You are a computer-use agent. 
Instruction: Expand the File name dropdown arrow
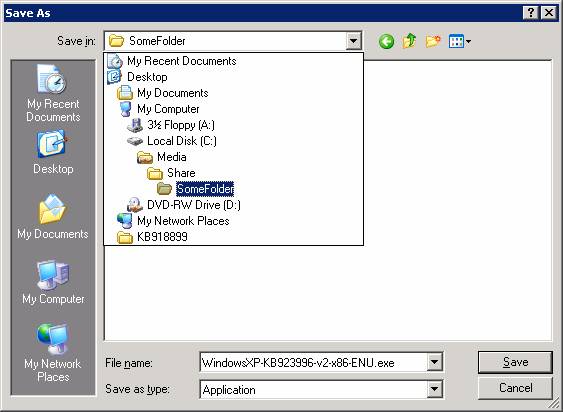[x=434, y=362]
